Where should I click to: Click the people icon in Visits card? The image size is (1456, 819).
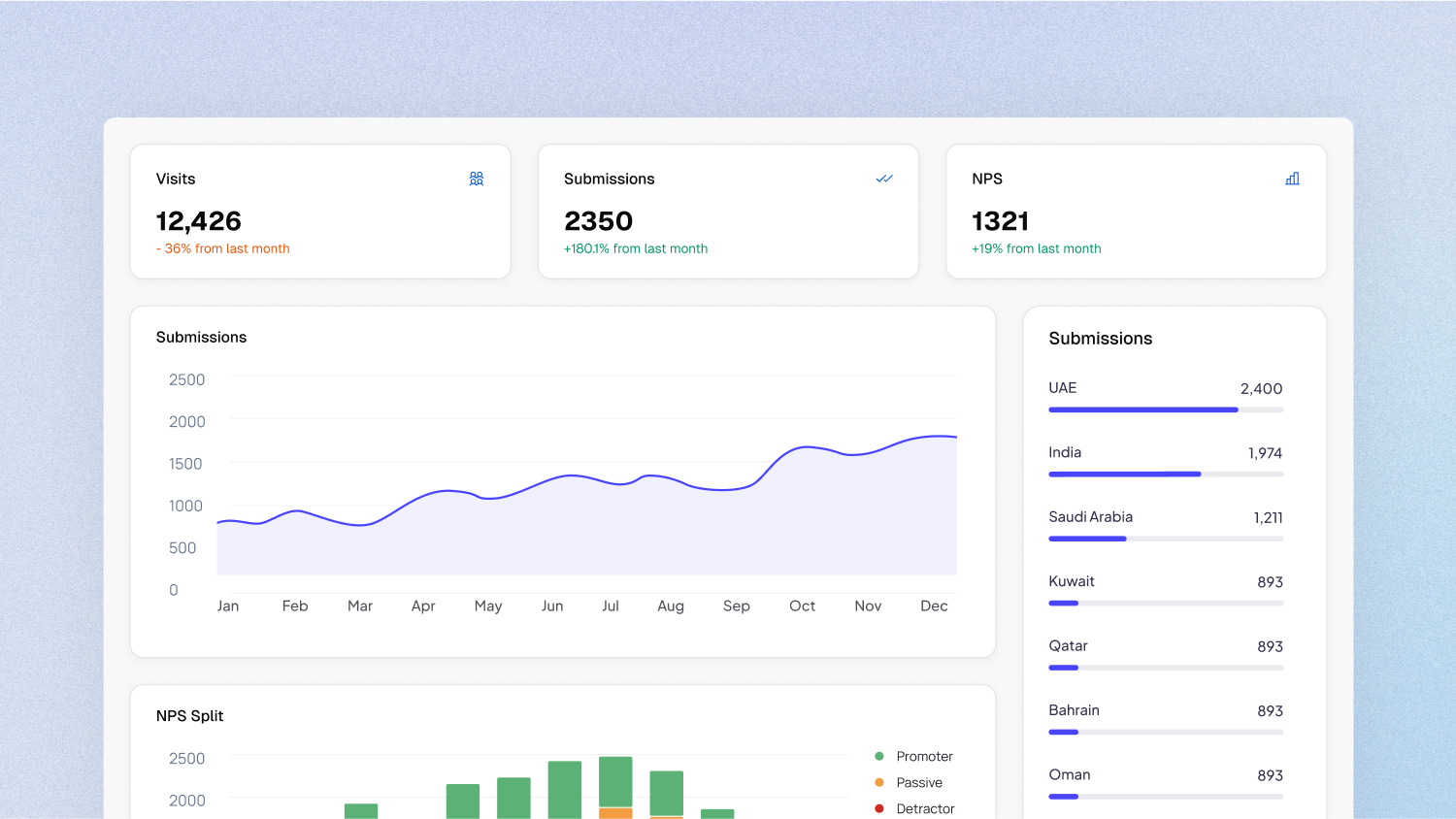pos(476,179)
